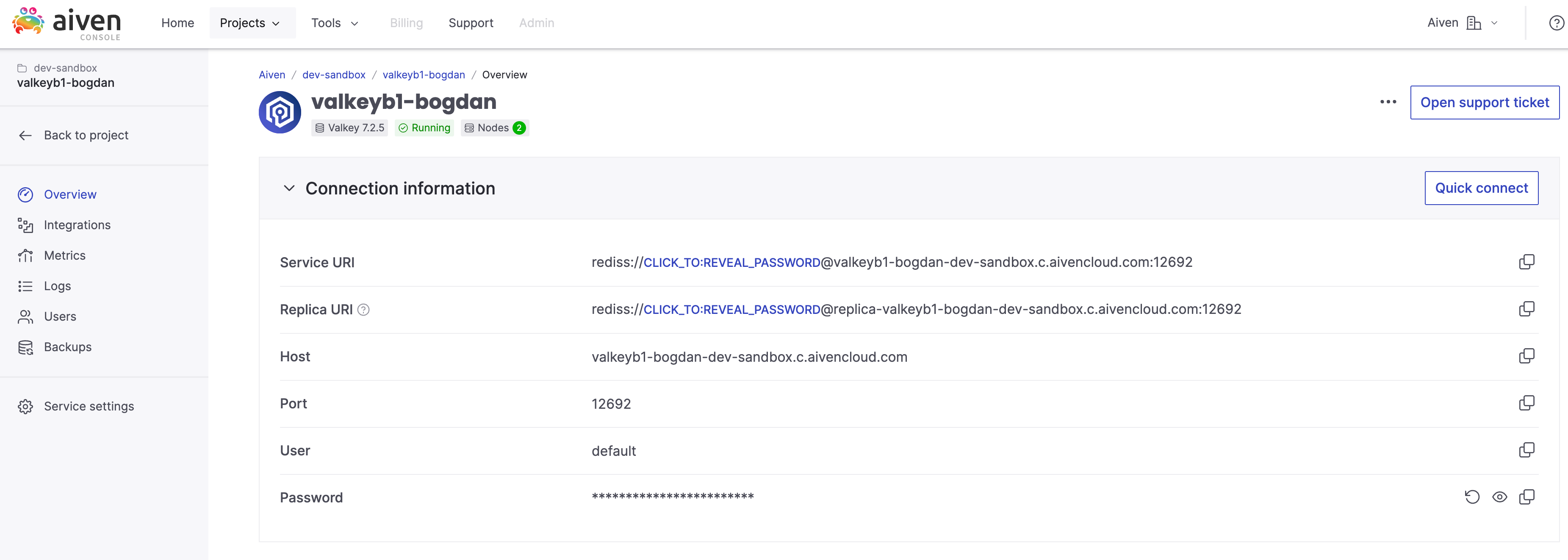Open the Replica URI help tooltip icon
This screenshot has height=560, width=1568.
(x=363, y=310)
